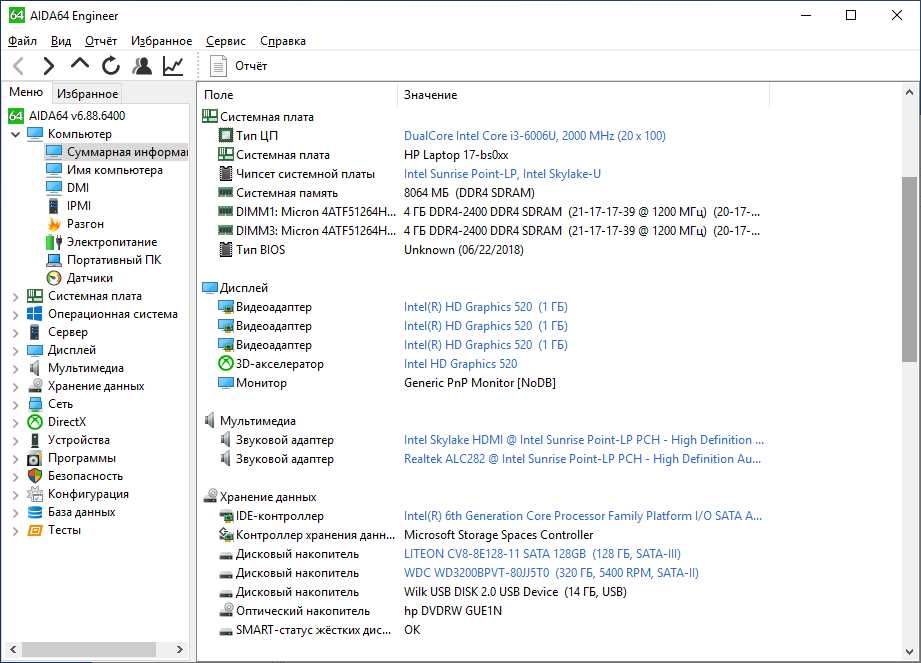Switch to the Меню tab
Image resolution: width=921 pixels, height=663 pixels.
[x=26, y=92]
